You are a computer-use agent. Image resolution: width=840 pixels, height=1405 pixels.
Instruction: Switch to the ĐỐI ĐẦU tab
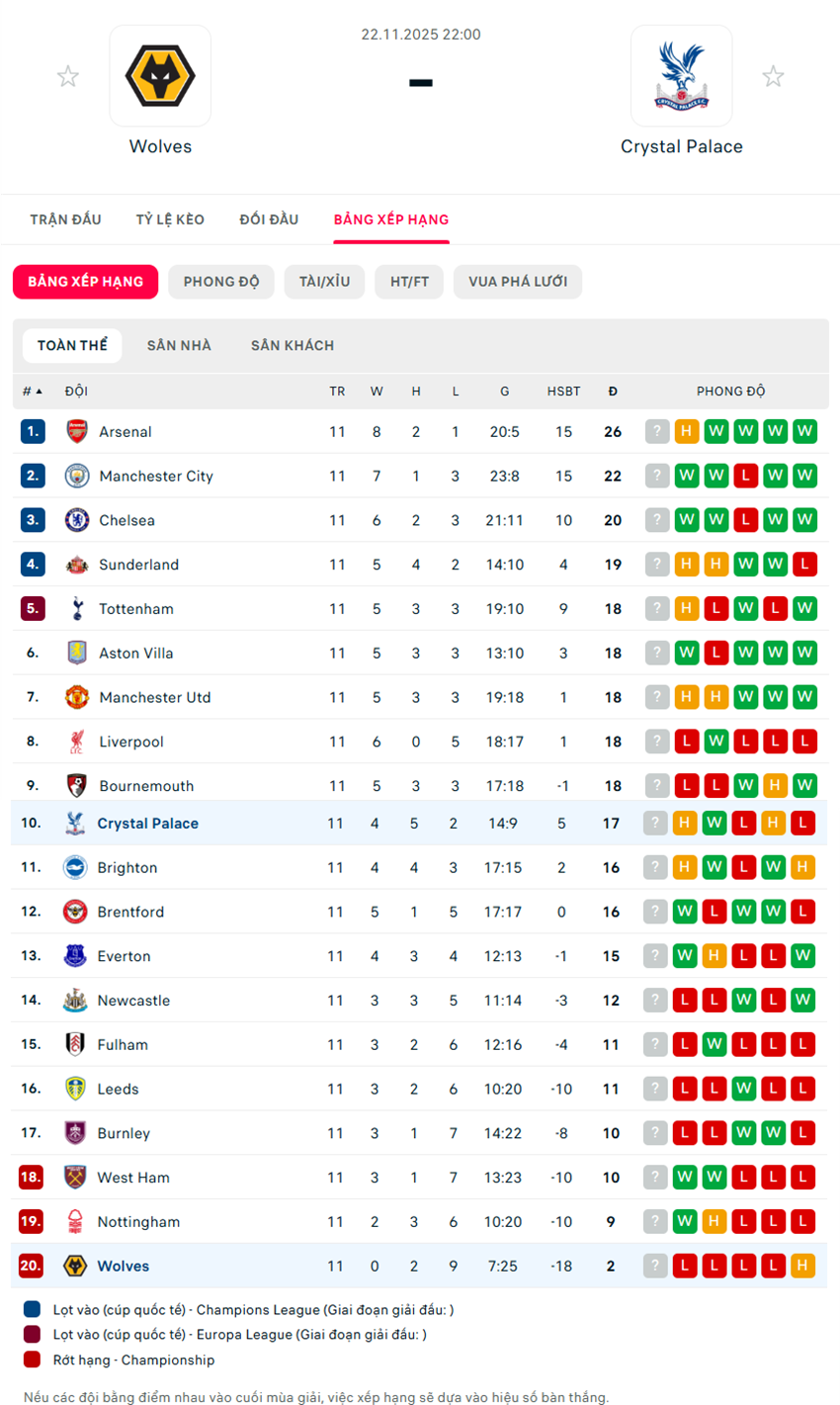[x=269, y=220]
